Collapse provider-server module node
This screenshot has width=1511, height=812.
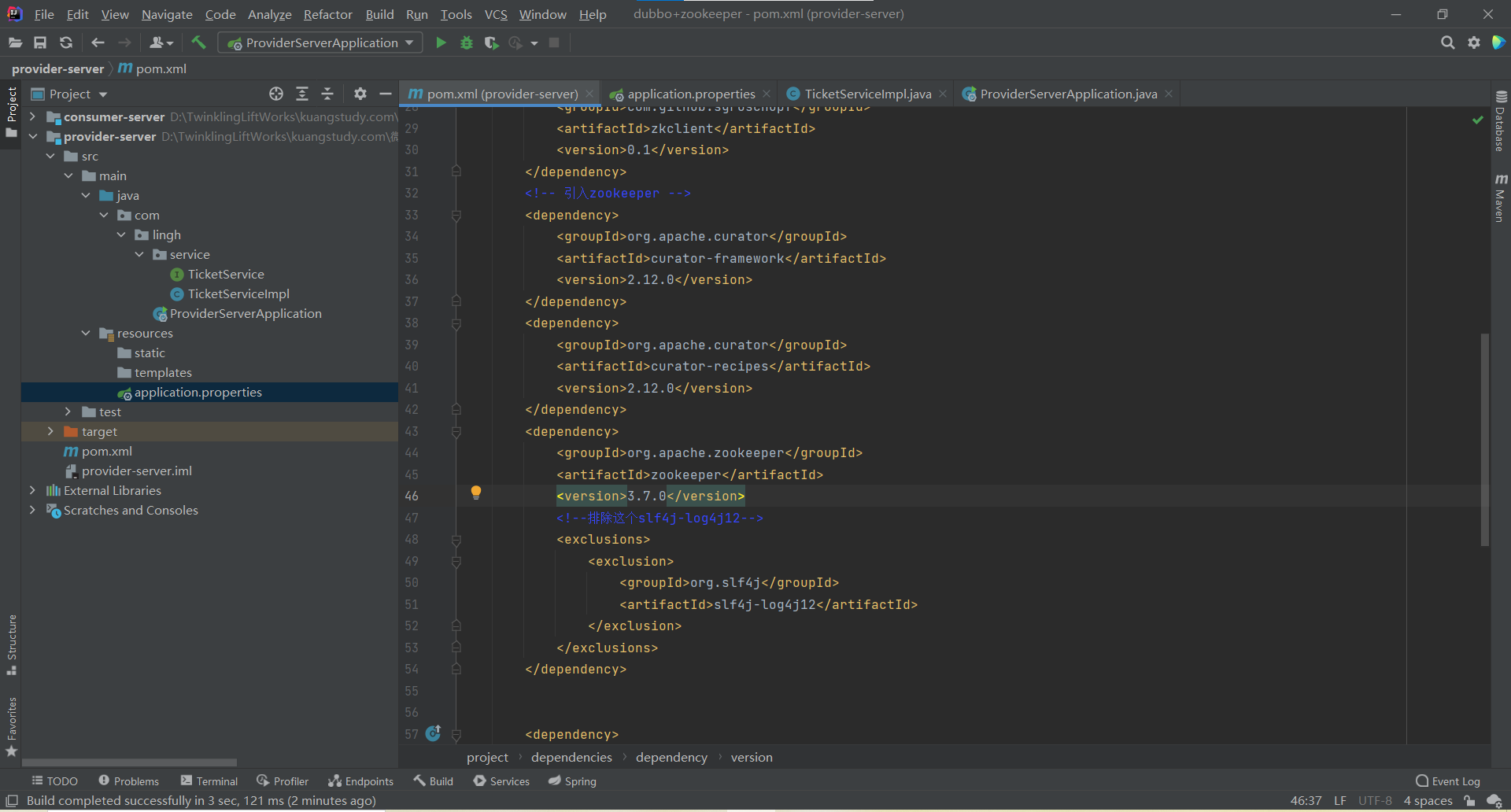[32, 136]
